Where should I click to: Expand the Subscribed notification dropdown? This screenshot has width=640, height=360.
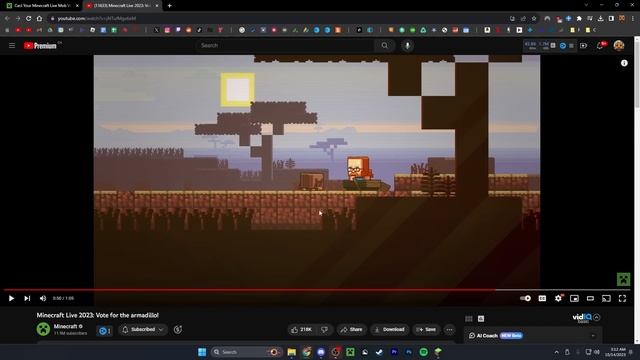click(142, 329)
